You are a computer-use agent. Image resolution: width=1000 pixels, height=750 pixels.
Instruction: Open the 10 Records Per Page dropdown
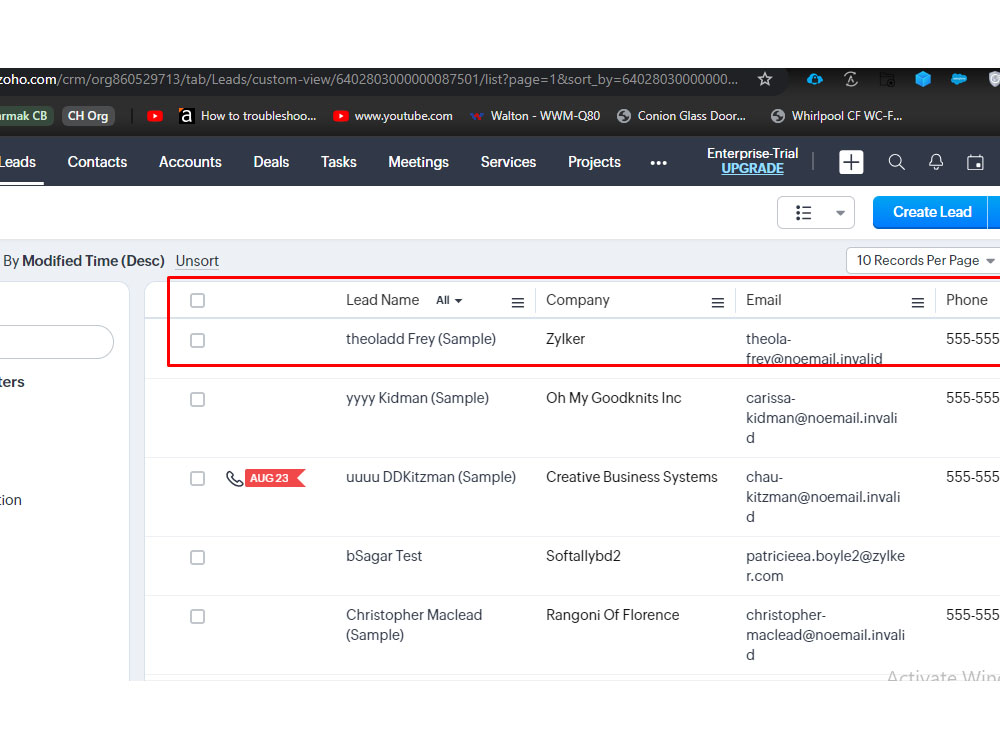(x=925, y=261)
